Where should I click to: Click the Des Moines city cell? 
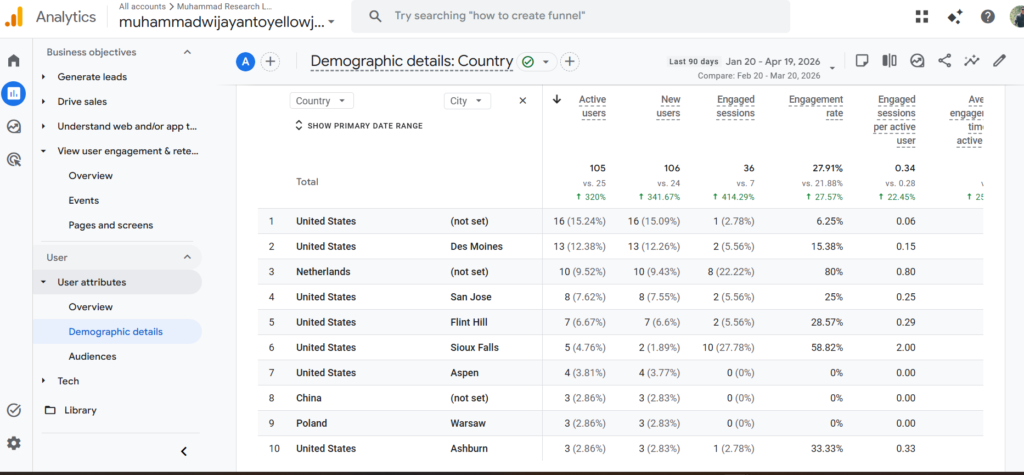tap(476, 246)
